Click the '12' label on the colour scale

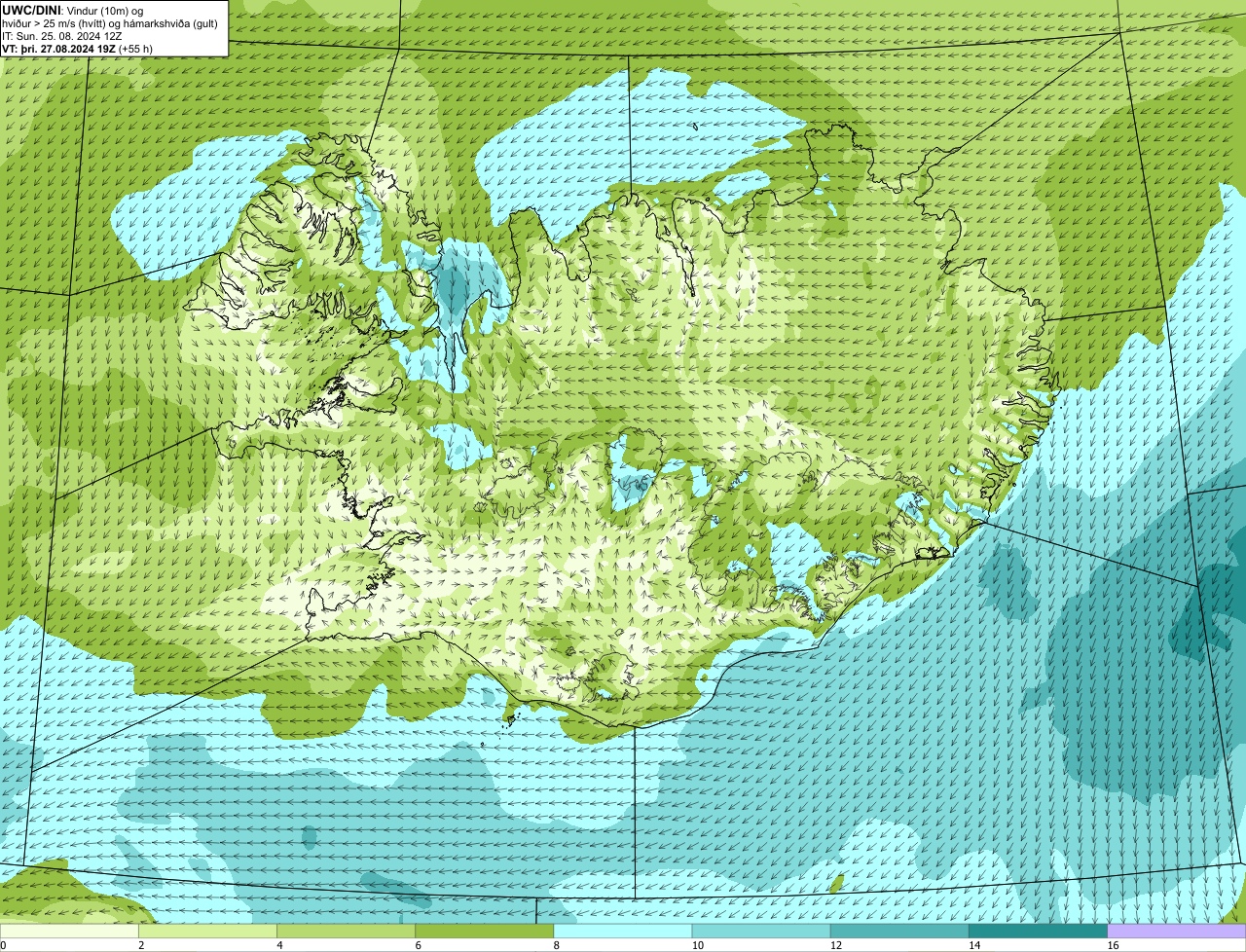pyautogui.click(x=836, y=945)
